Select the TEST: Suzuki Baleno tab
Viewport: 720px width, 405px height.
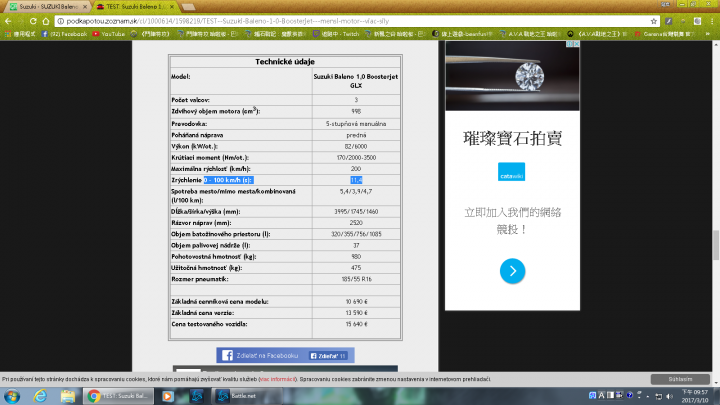(135, 7)
